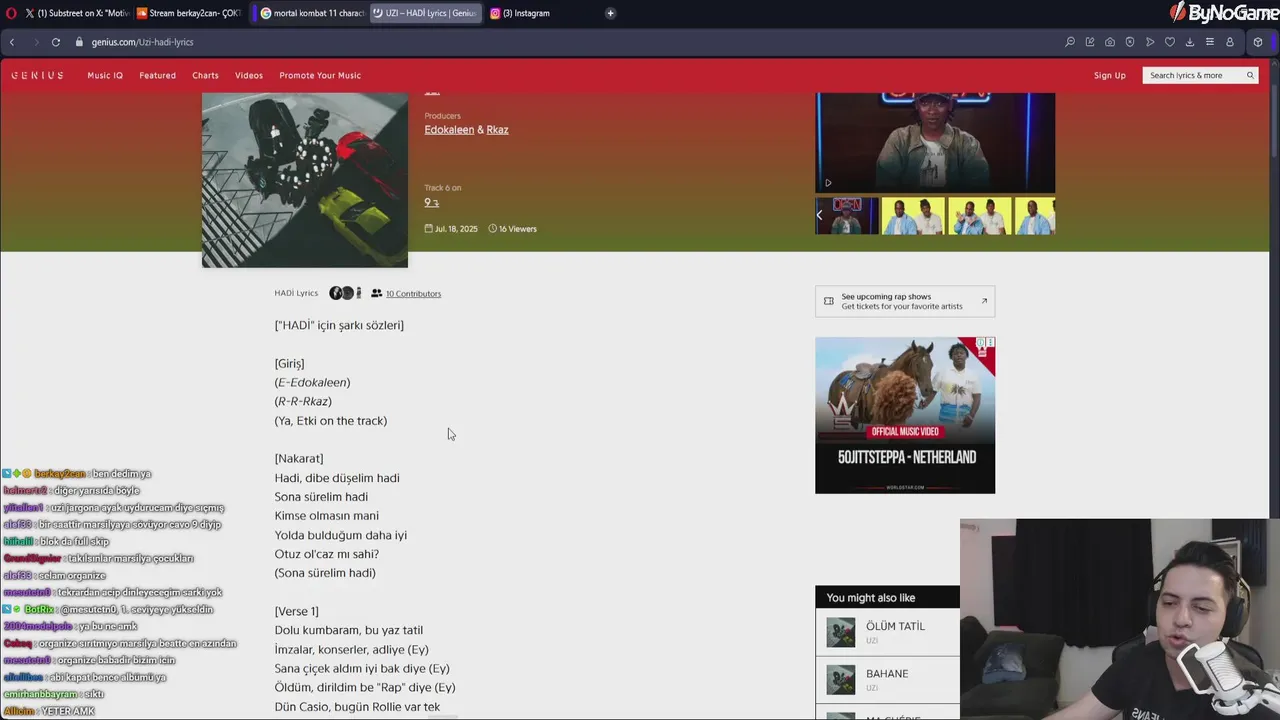
Task: Open the profile account icon
Action: click(1230, 42)
